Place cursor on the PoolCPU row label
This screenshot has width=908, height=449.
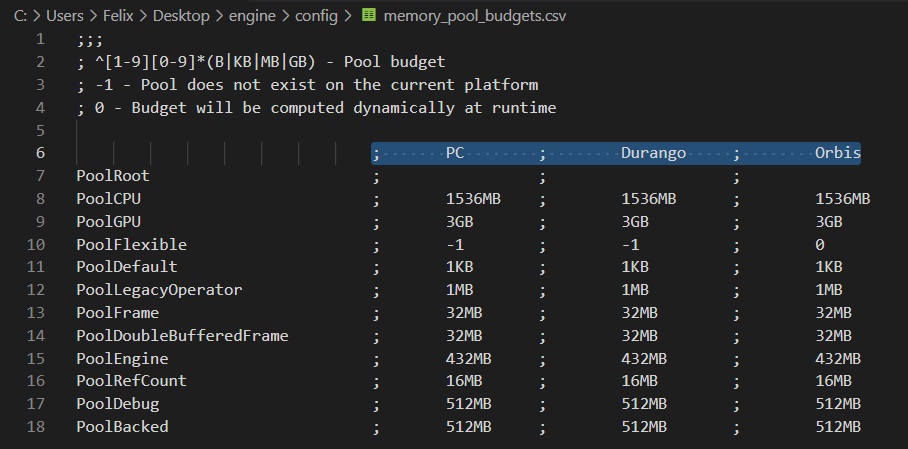coord(108,199)
